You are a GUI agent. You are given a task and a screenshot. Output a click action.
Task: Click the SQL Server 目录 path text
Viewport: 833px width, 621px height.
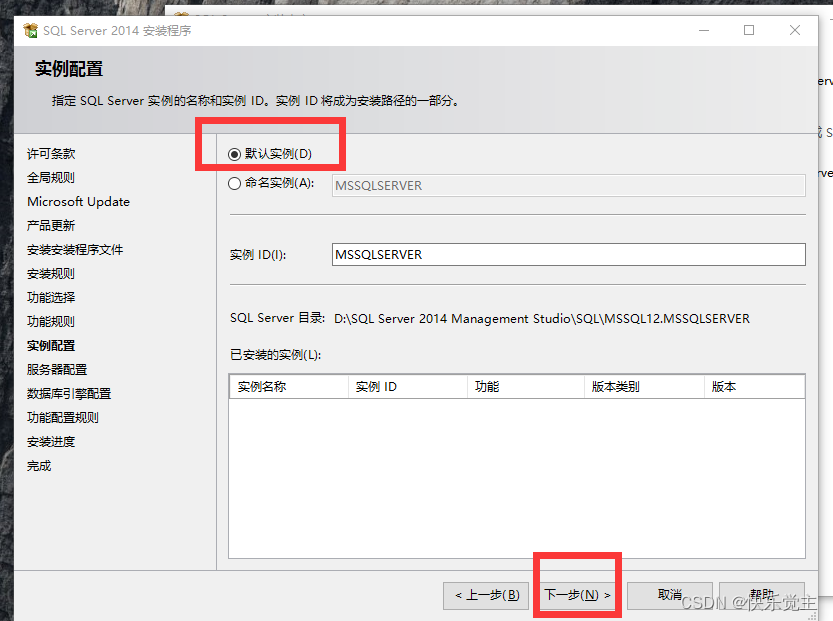point(542,319)
